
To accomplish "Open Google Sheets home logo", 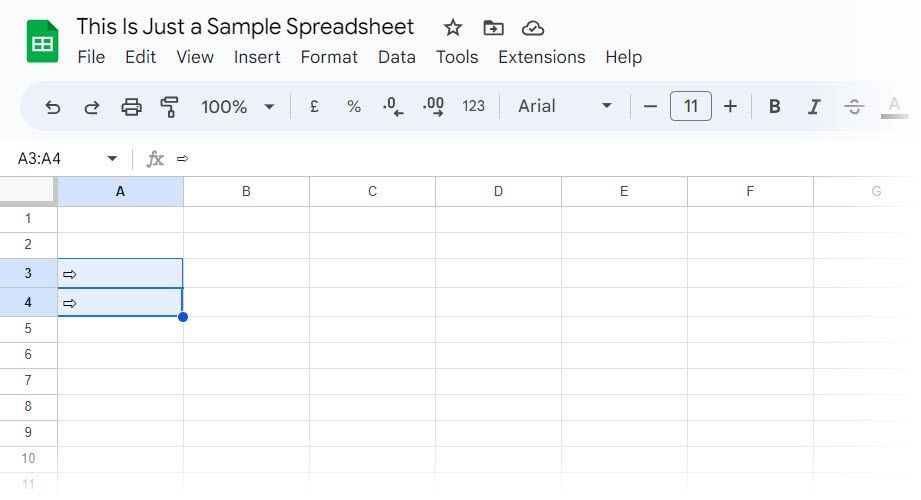I will [x=43, y=42].
